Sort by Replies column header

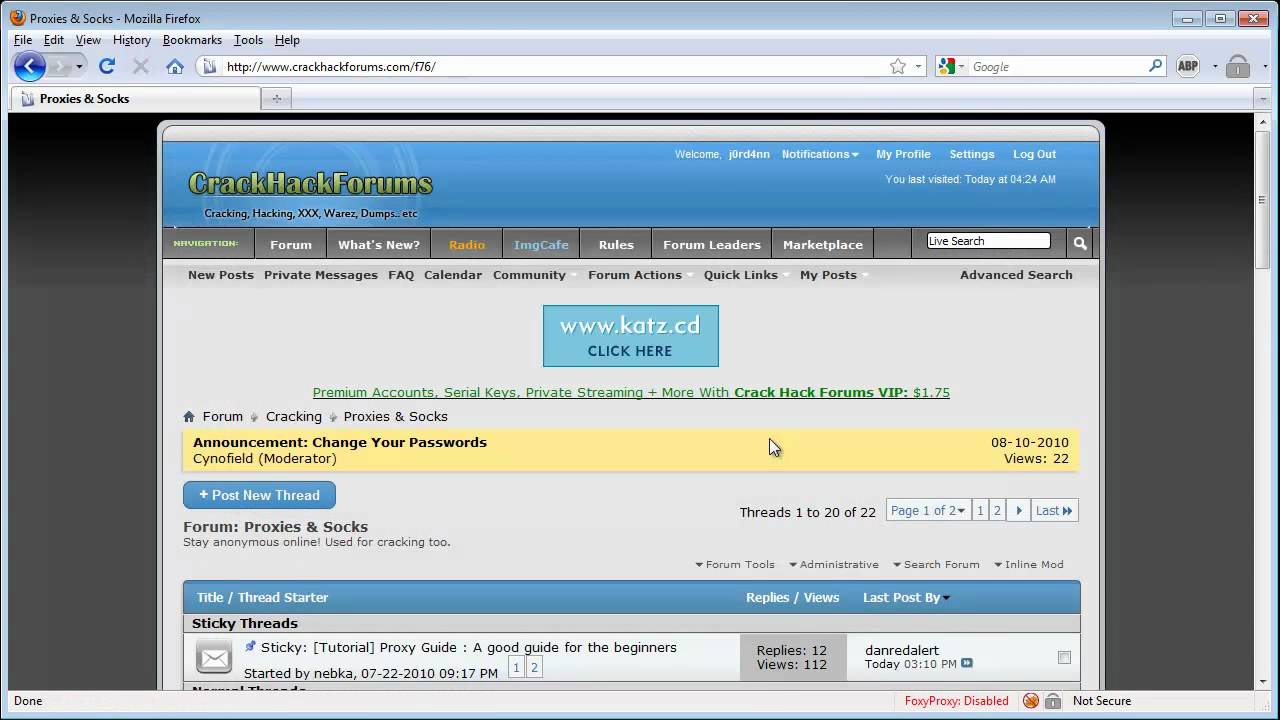tap(767, 597)
